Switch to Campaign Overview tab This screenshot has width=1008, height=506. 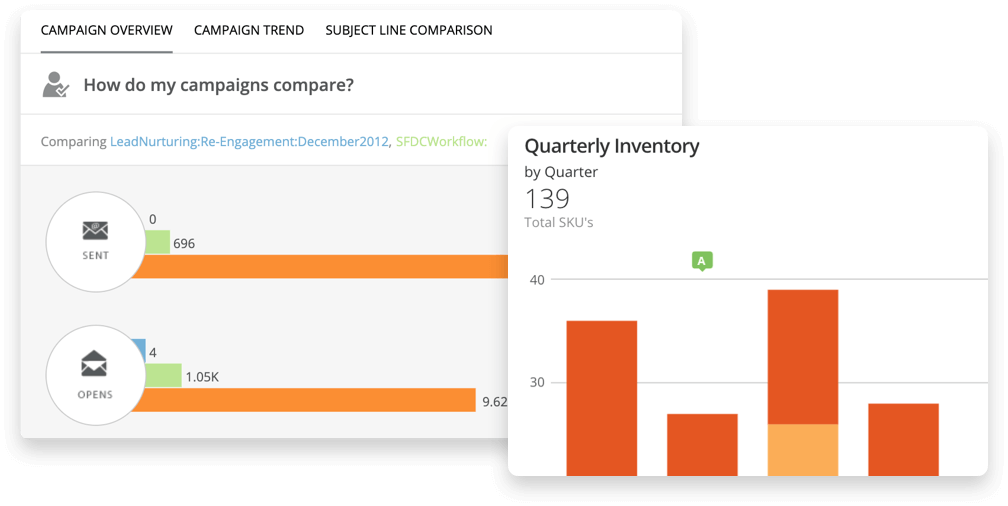pyautogui.click(x=106, y=30)
